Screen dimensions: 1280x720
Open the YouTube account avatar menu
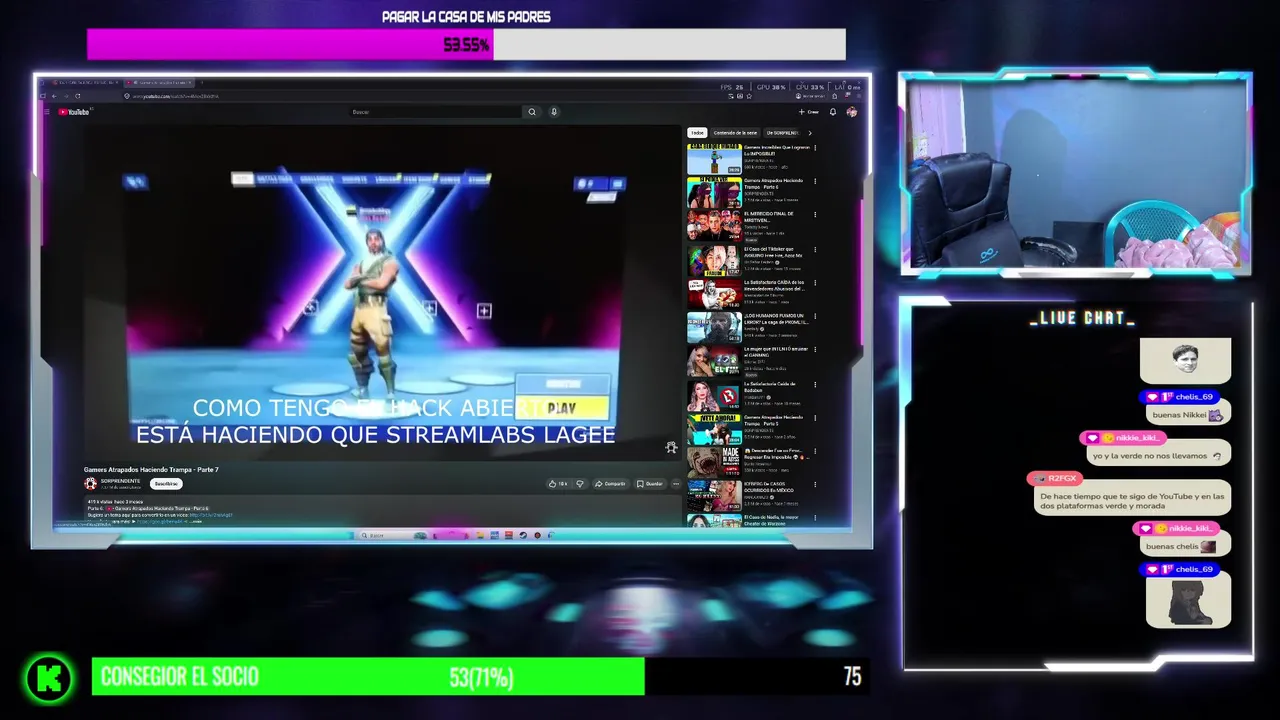852,112
